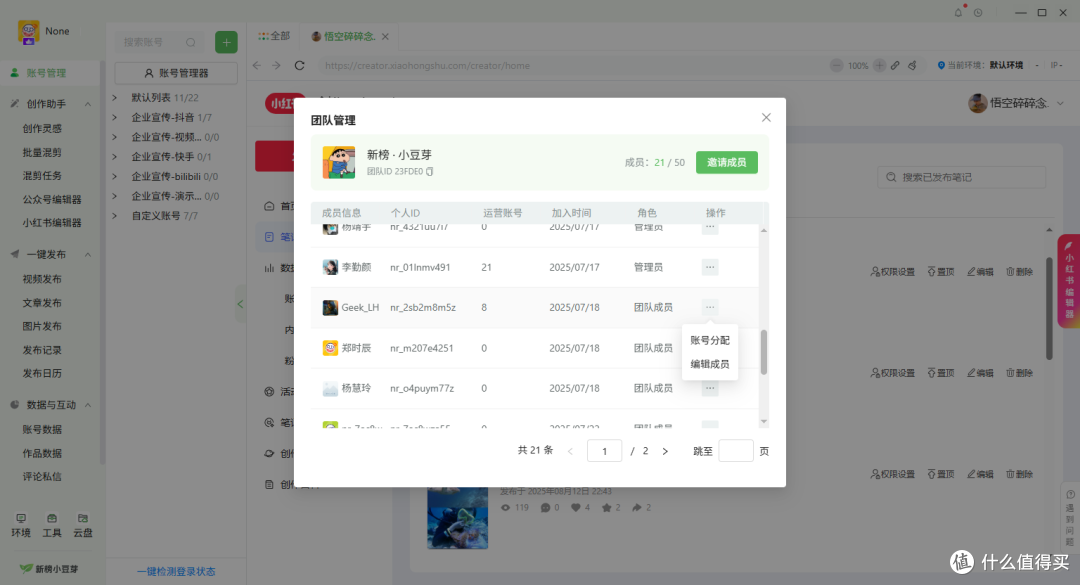Click the 跳至 page jump input
This screenshot has height=585, width=1080.
click(736, 451)
